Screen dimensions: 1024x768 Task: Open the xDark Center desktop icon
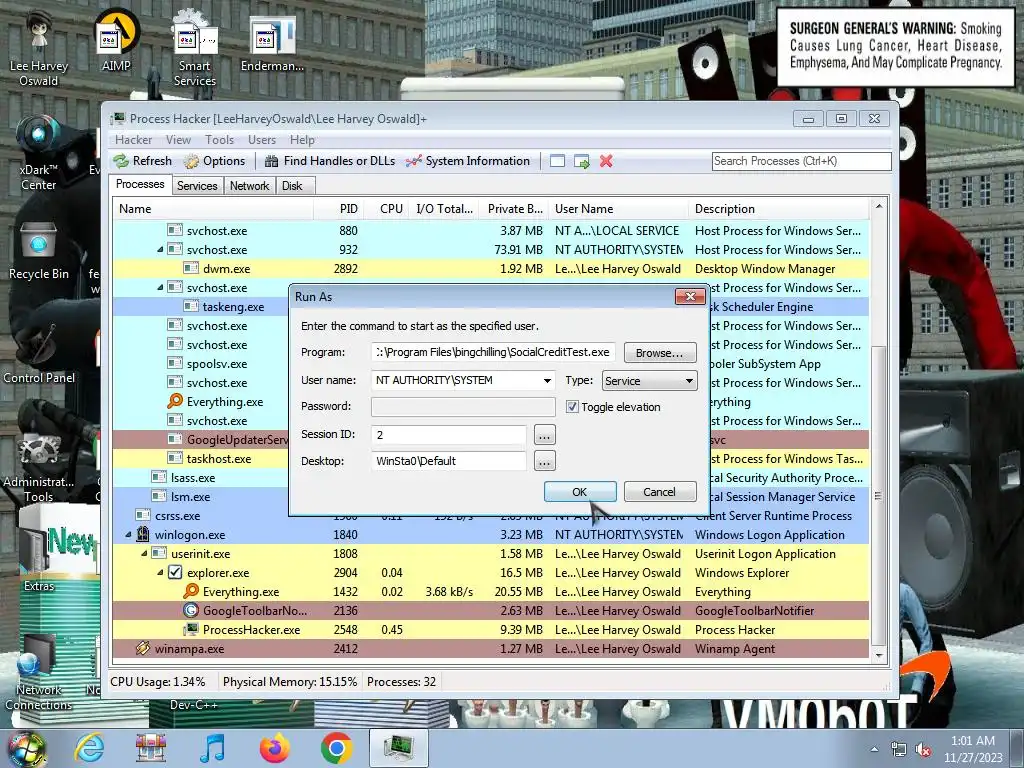point(39,153)
